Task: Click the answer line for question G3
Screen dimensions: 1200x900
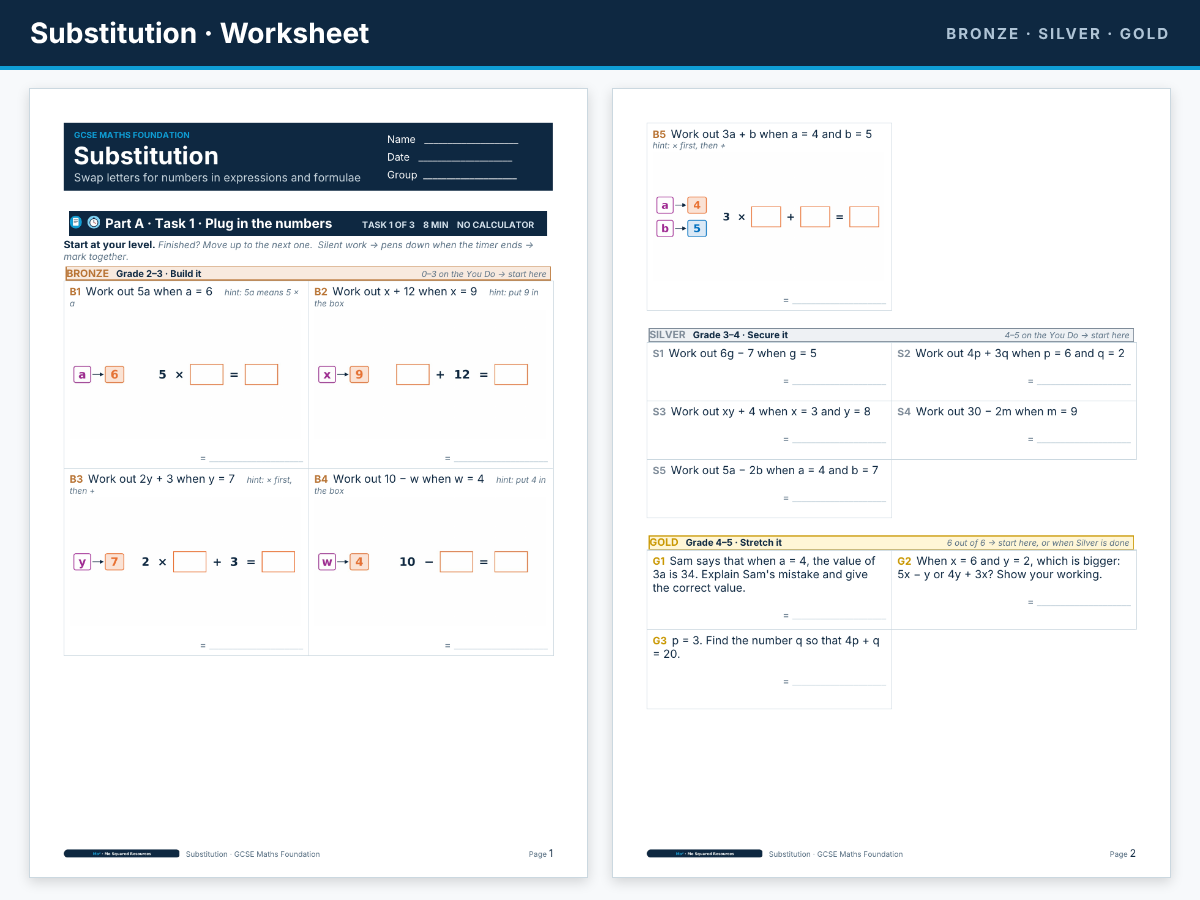Action: [838, 682]
